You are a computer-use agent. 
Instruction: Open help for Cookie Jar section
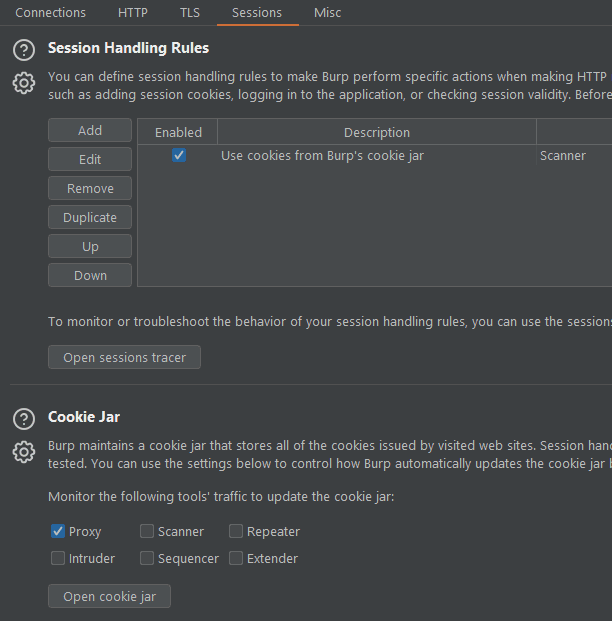(24, 418)
